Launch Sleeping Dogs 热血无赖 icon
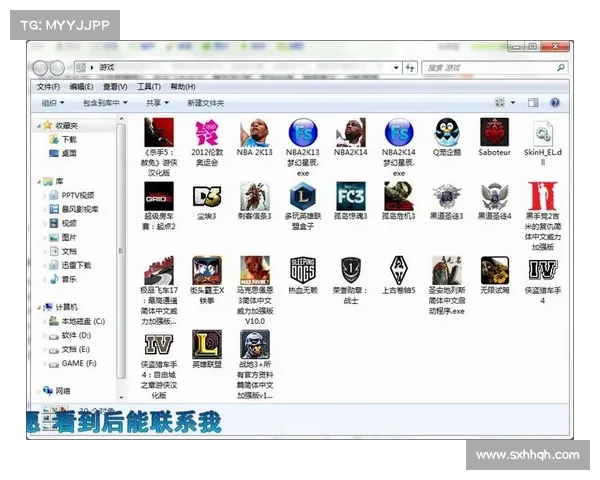Image resolution: width=600 pixels, height=480 pixels. click(x=303, y=270)
